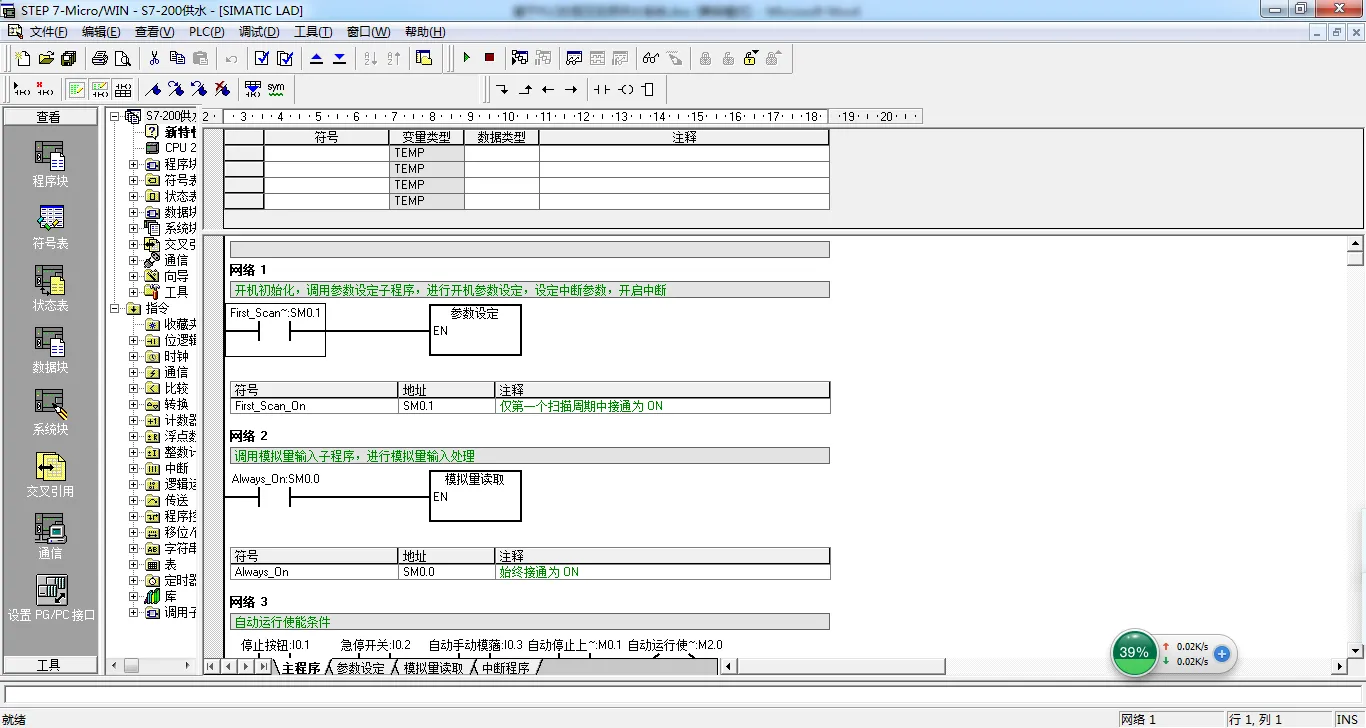The width and height of the screenshot is (1366, 728).
Task: Insert a coil from the LAD toolbar
Action: [625, 89]
